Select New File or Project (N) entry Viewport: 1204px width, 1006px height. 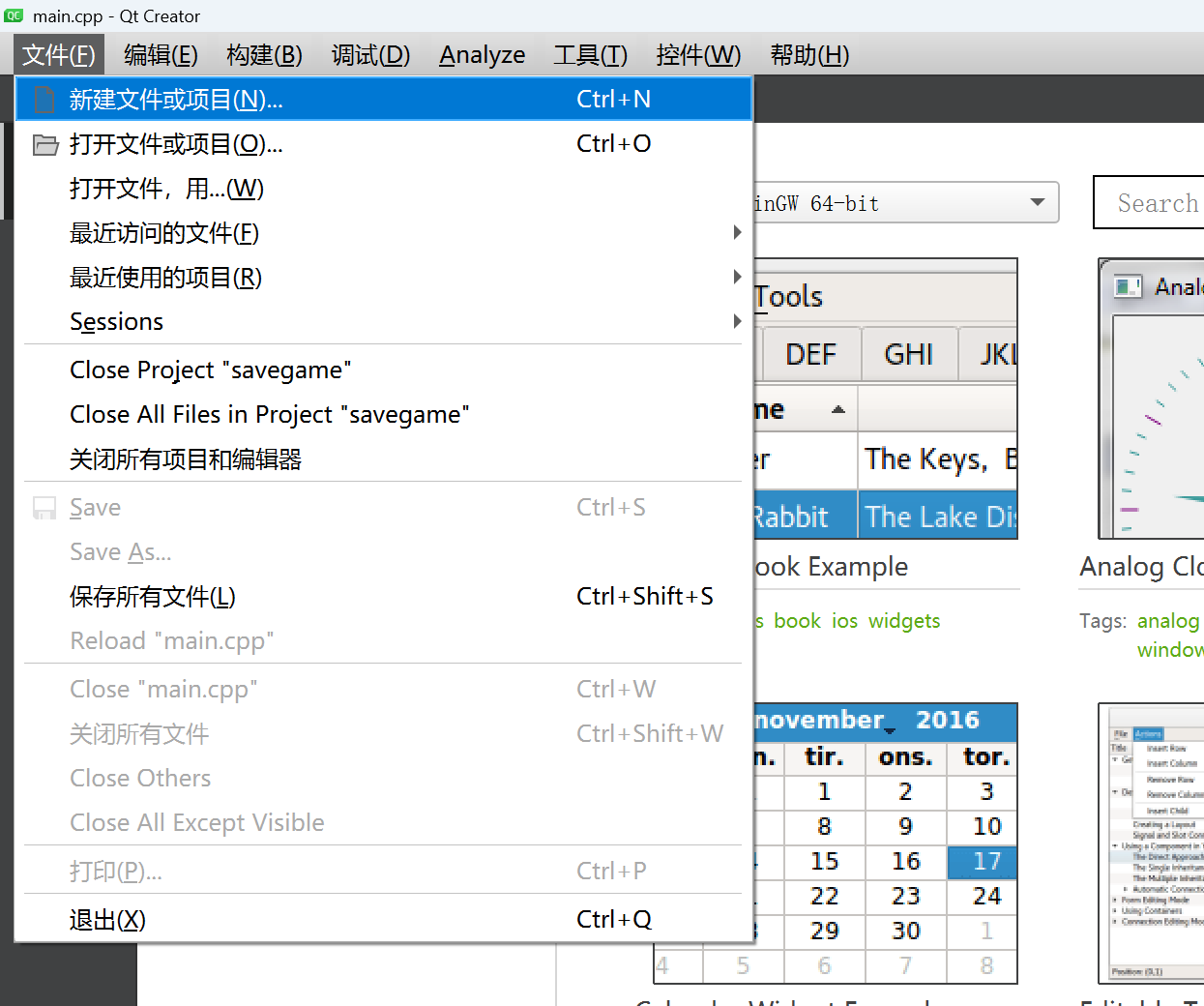click(x=384, y=99)
